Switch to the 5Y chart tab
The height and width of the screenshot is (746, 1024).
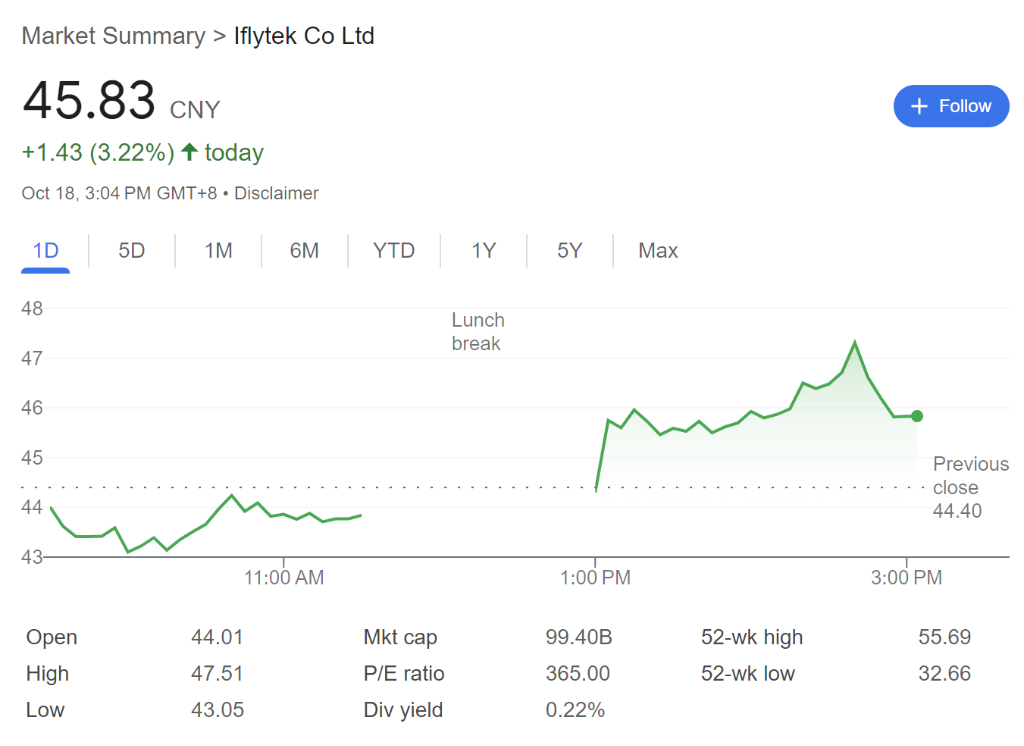tap(569, 251)
